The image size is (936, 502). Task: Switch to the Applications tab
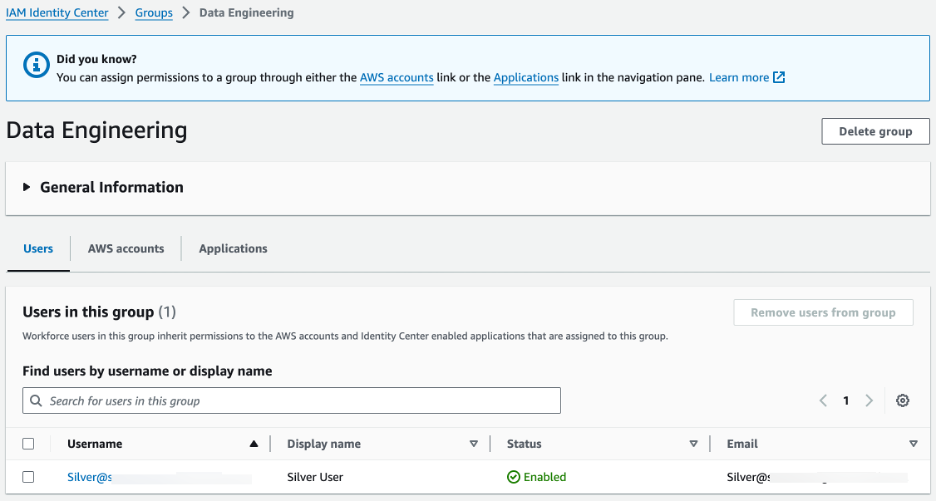[x=233, y=249]
